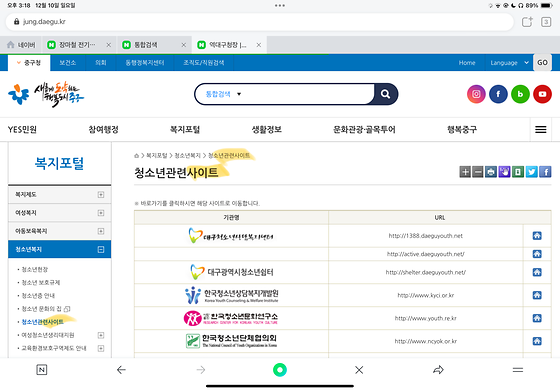Switch to 통합검색 browser tab
Viewport: 560px width, 391px height.
pyautogui.click(x=146, y=45)
